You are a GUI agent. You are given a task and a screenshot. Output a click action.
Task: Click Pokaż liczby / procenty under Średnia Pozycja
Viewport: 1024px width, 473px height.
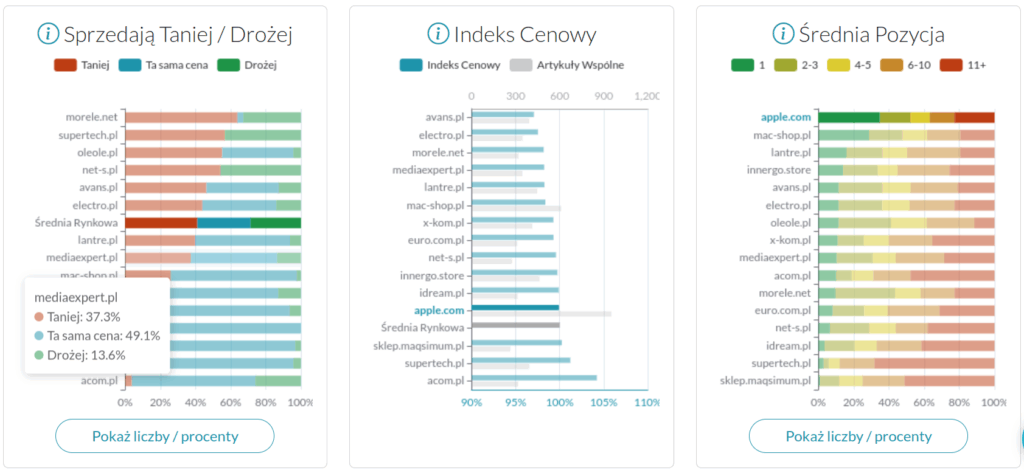pos(858,436)
